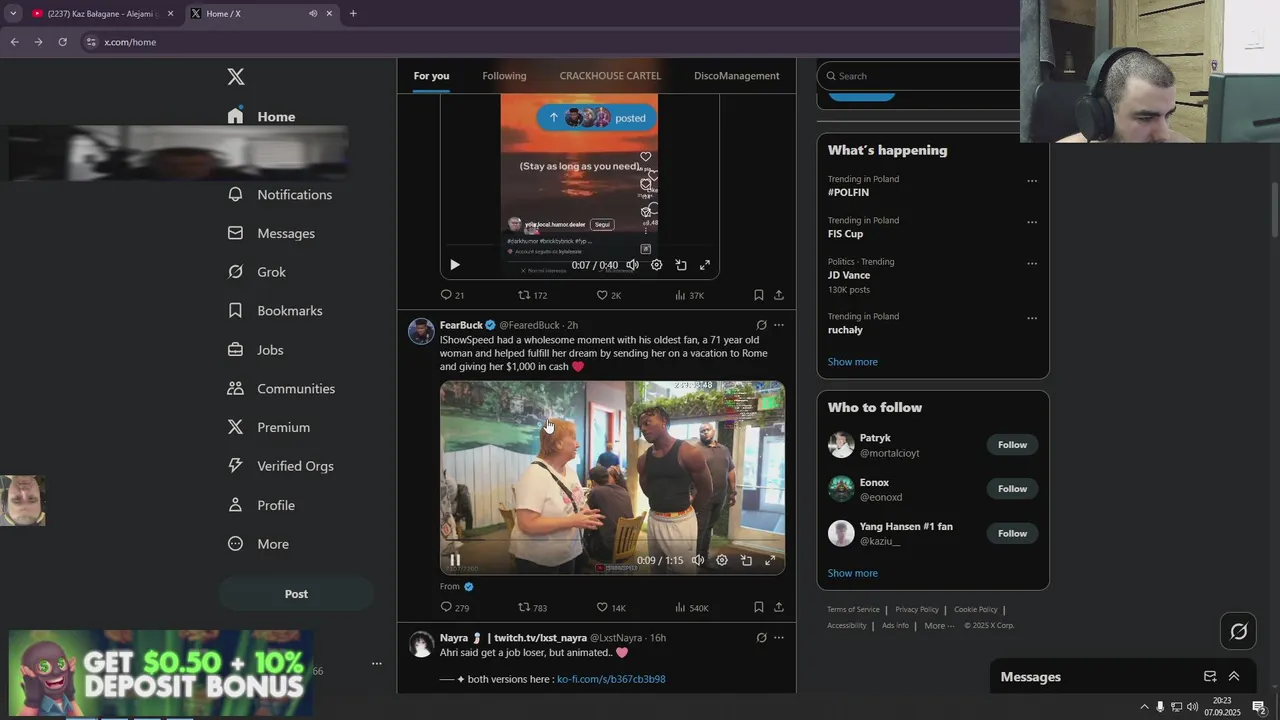Screen dimensions: 1280x720
Task: View FearBuck post analytics 540K
Action: point(691,607)
